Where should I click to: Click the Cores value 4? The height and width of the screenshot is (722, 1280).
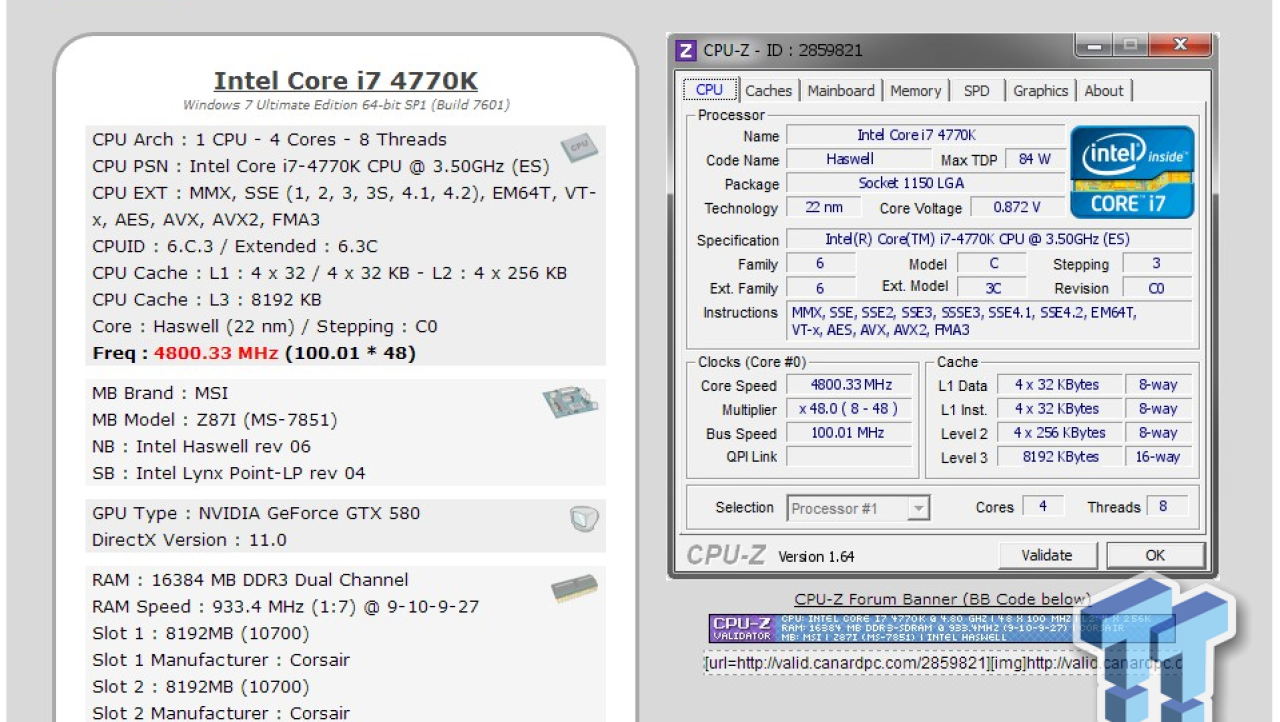1043,507
